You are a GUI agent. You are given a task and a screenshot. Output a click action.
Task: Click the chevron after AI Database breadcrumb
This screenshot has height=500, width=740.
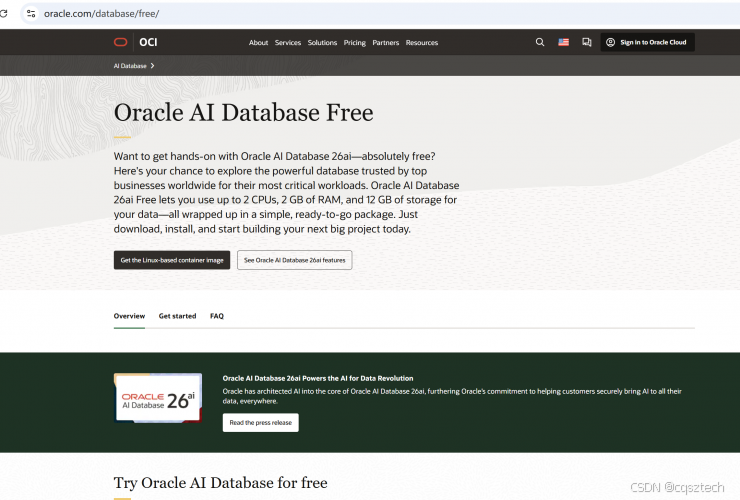[152, 66]
